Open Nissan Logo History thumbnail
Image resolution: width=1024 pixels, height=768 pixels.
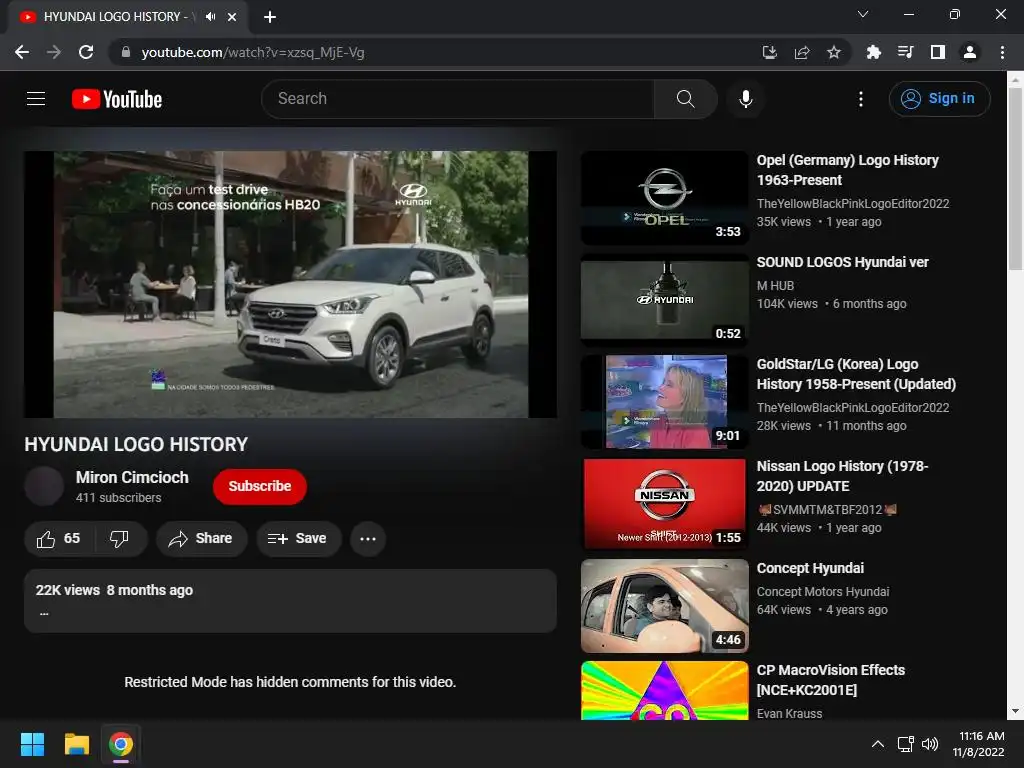(664, 504)
